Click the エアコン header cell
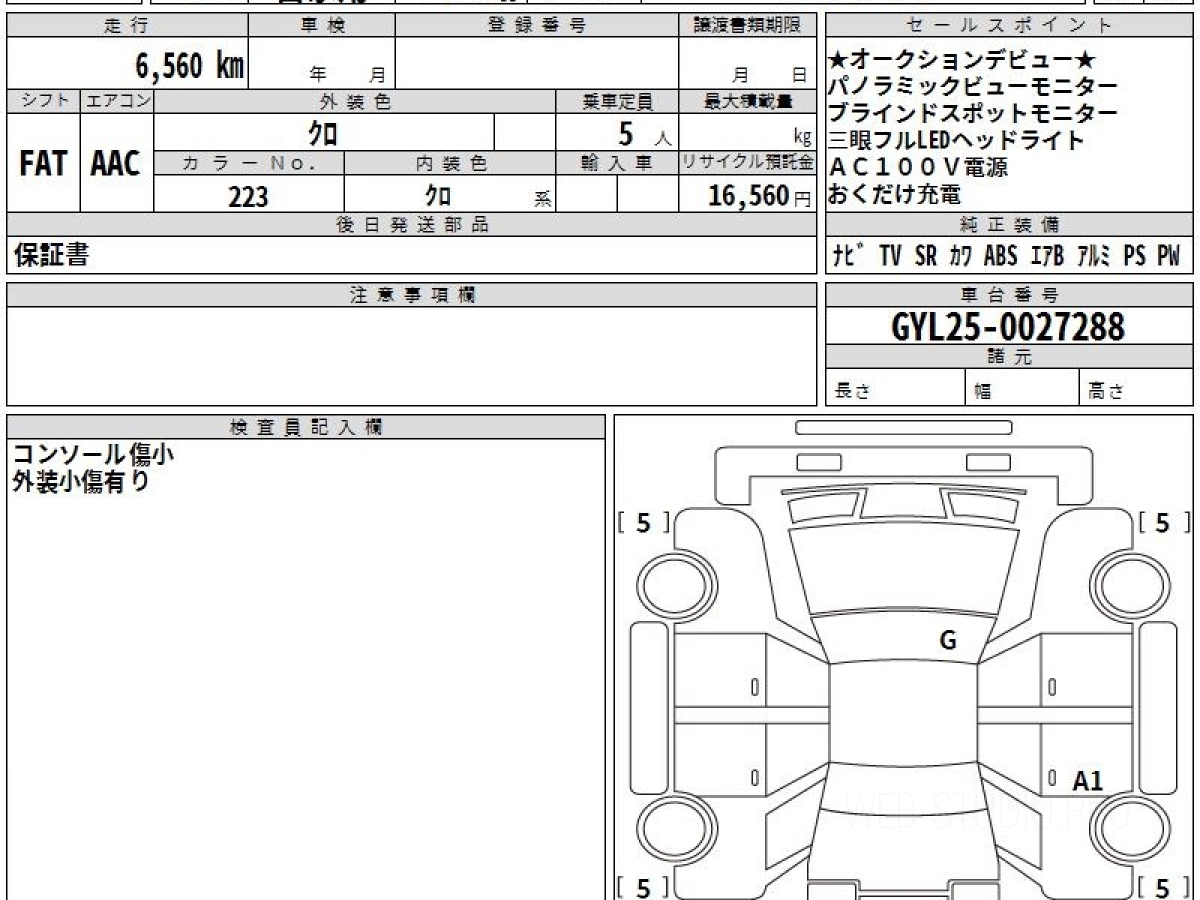 [117, 101]
